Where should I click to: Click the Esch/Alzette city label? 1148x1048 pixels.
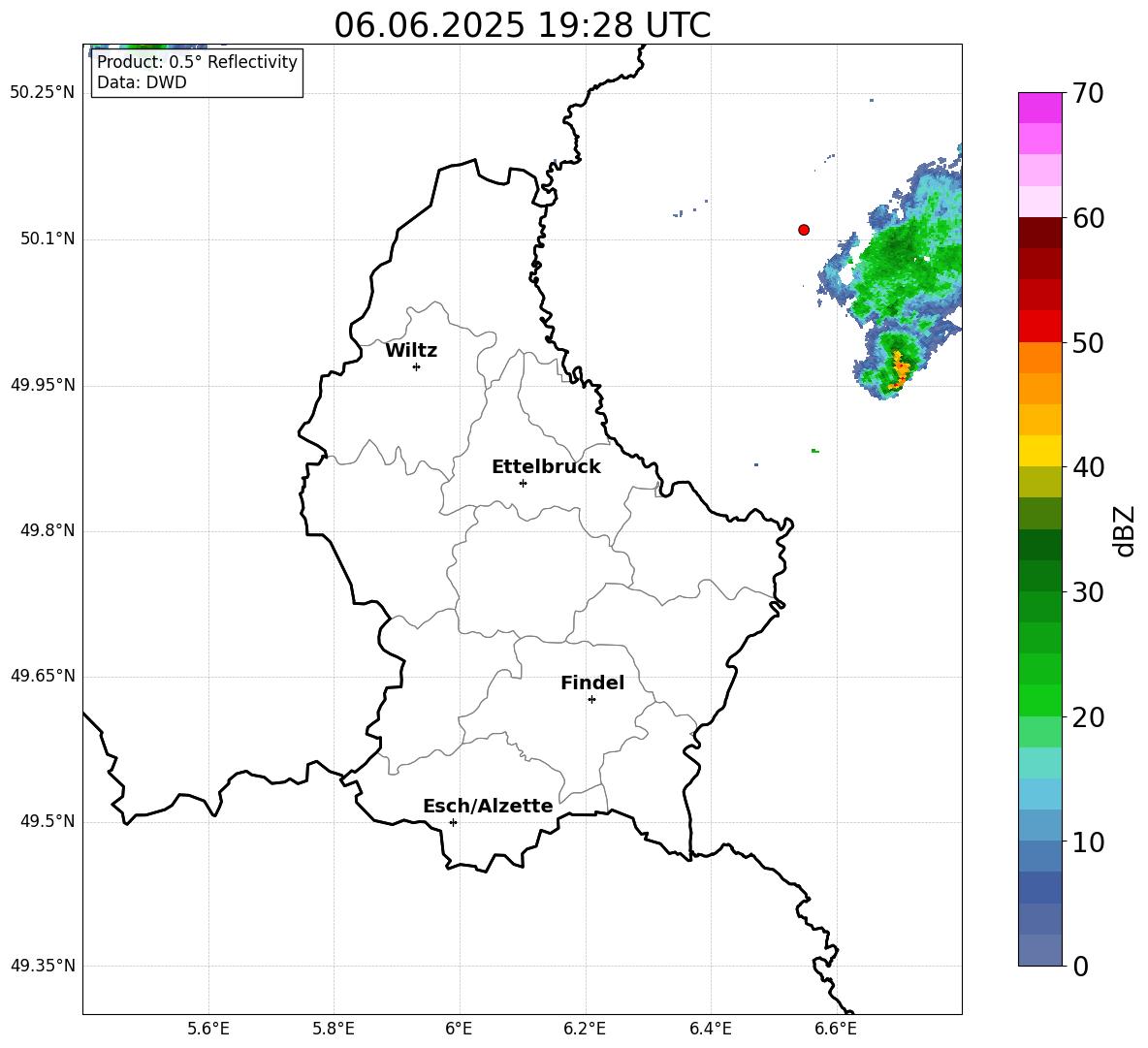point(488,806)
